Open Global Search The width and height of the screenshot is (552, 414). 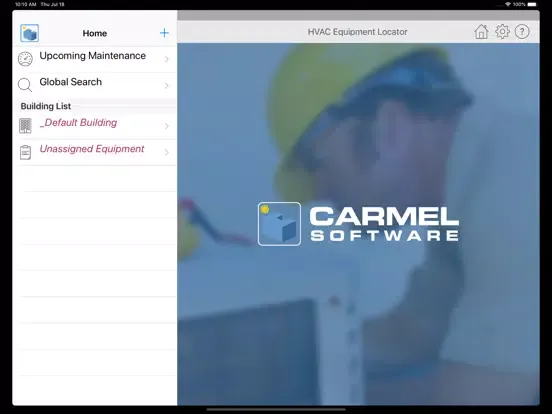click(94, 86)
